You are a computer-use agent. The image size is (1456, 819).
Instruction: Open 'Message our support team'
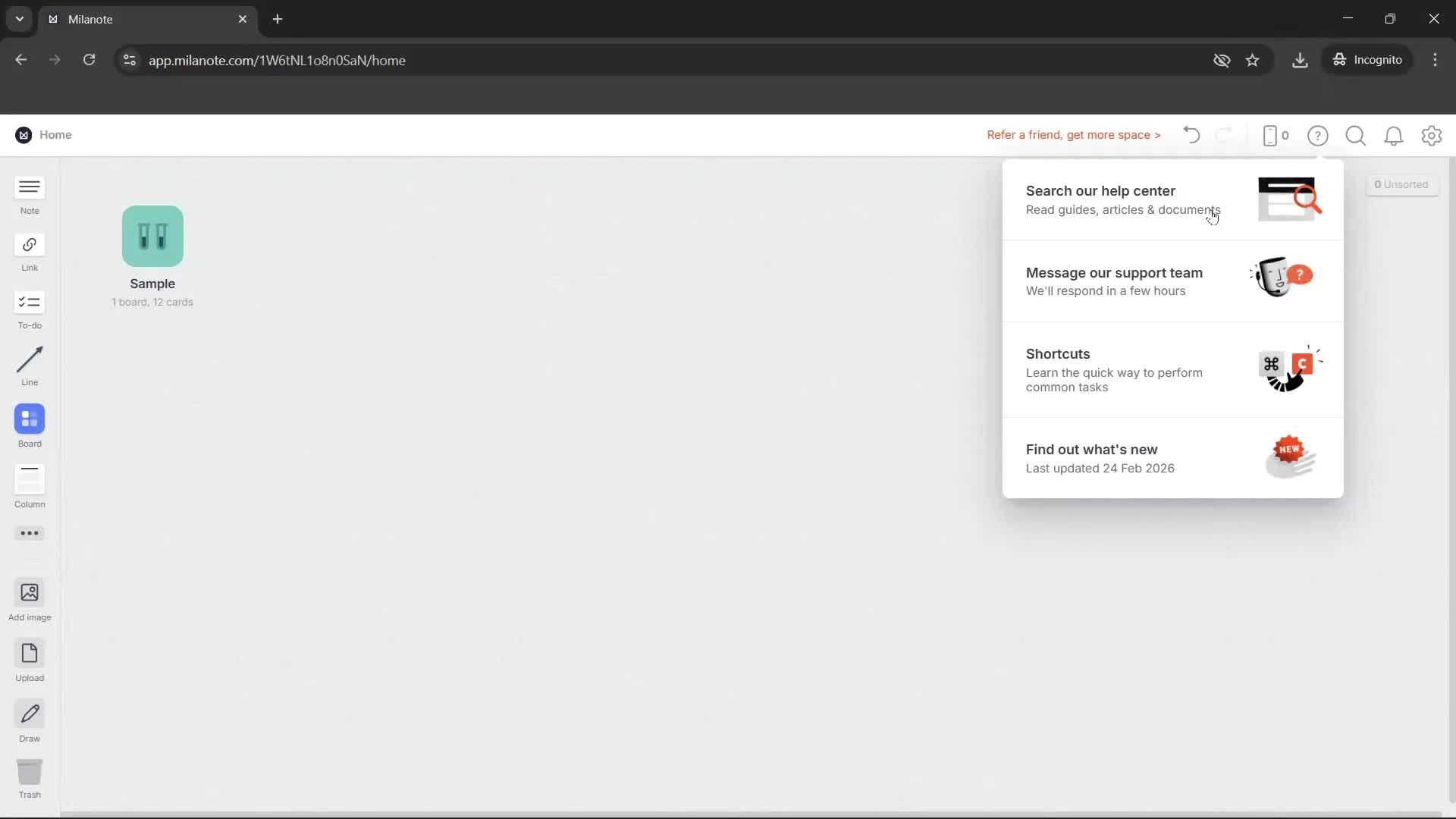1114,281
